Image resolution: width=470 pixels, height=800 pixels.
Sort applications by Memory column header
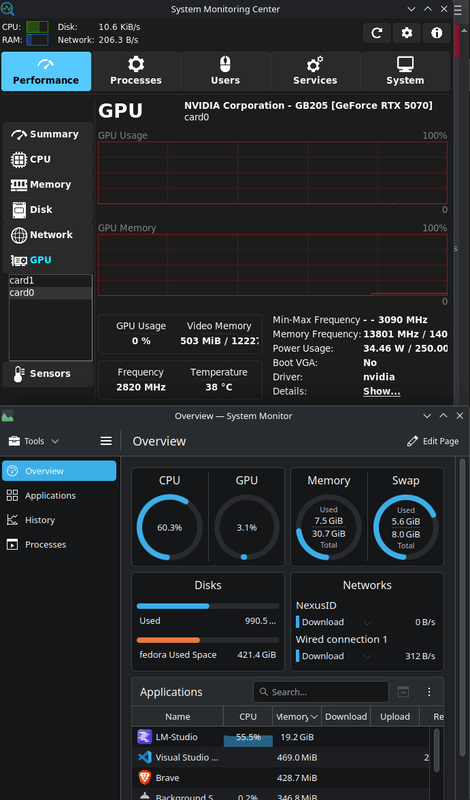coord(297,716)
